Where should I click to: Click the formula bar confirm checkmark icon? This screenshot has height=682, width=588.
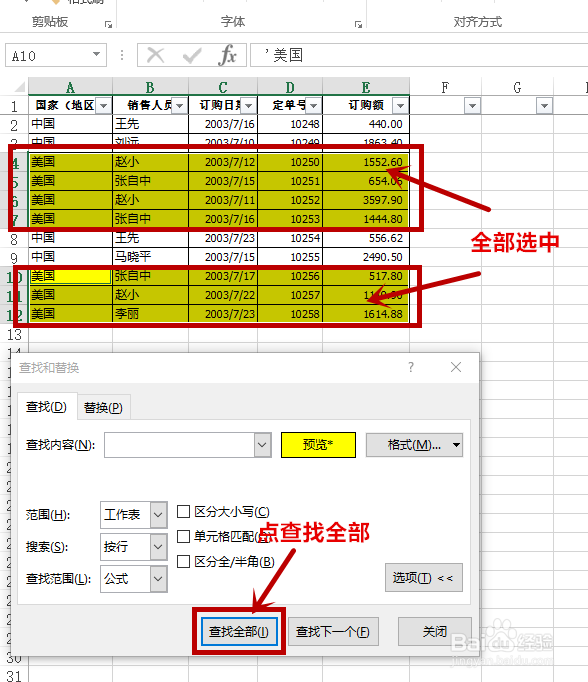click(x=192, y=55)
